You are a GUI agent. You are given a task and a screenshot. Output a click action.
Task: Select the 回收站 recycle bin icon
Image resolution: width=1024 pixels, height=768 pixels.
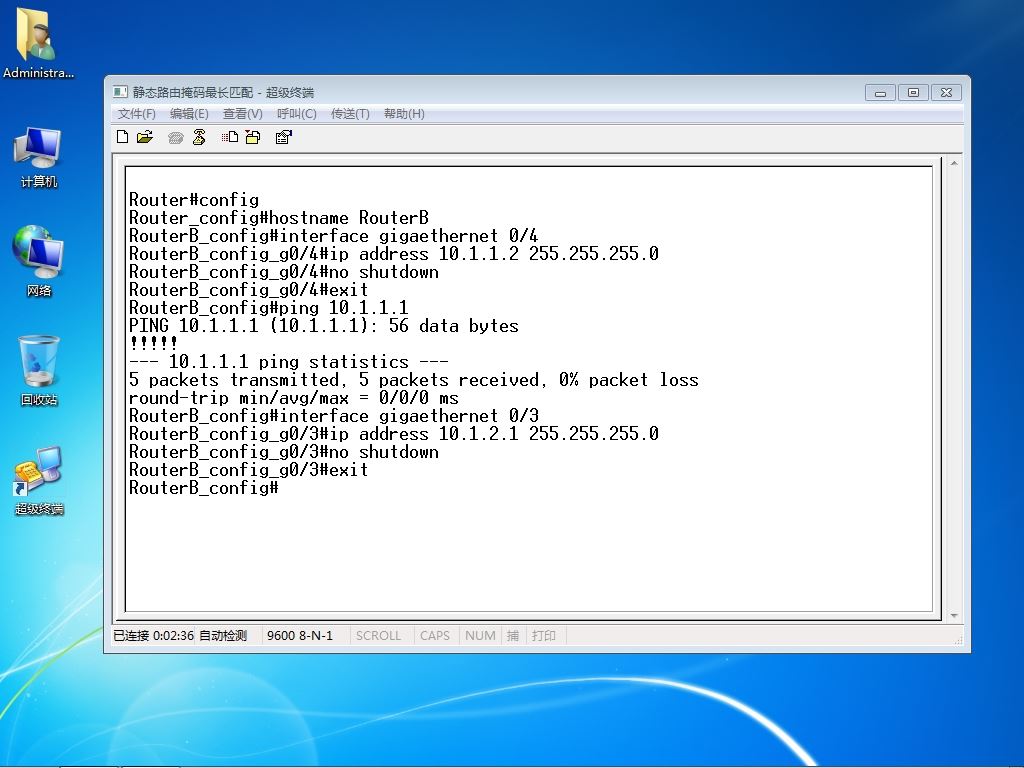39,370
